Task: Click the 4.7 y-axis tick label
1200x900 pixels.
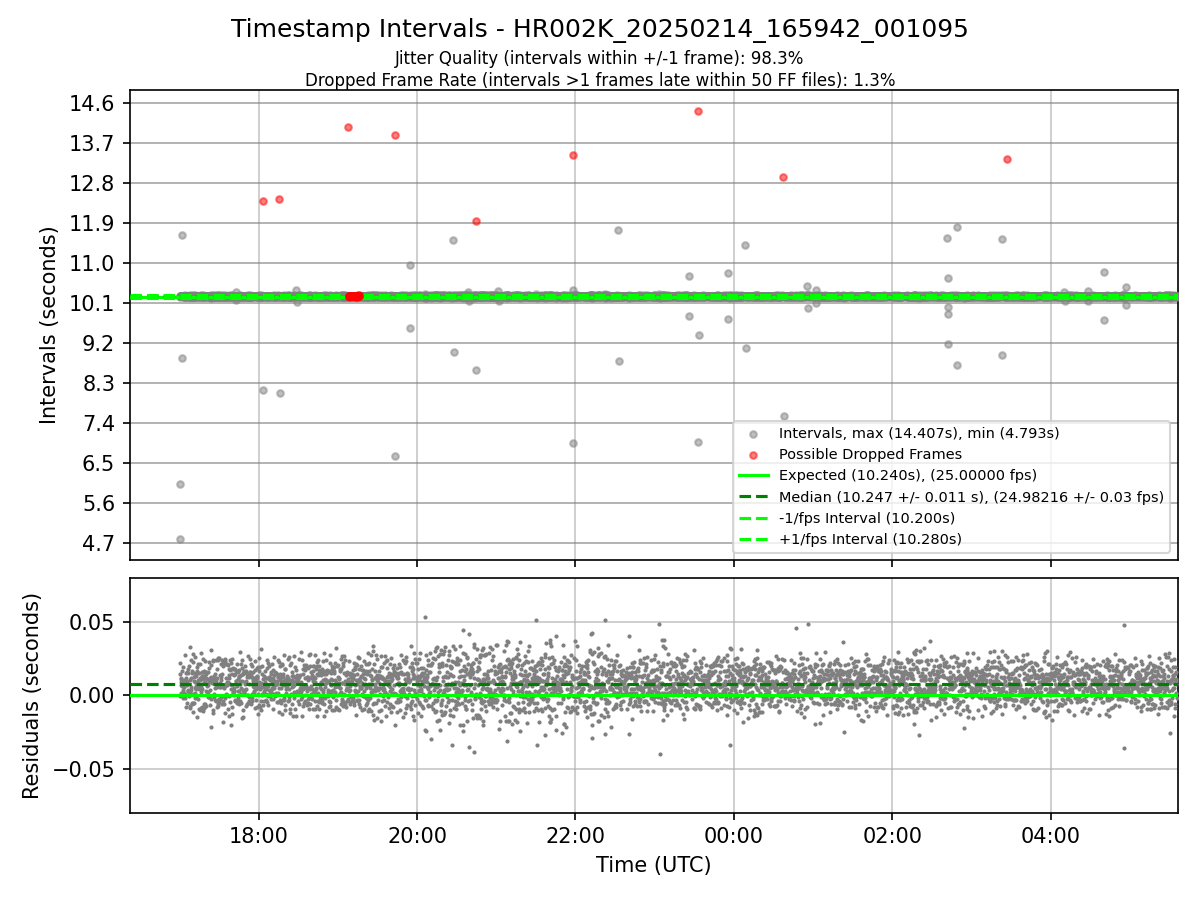Action: 99,543
